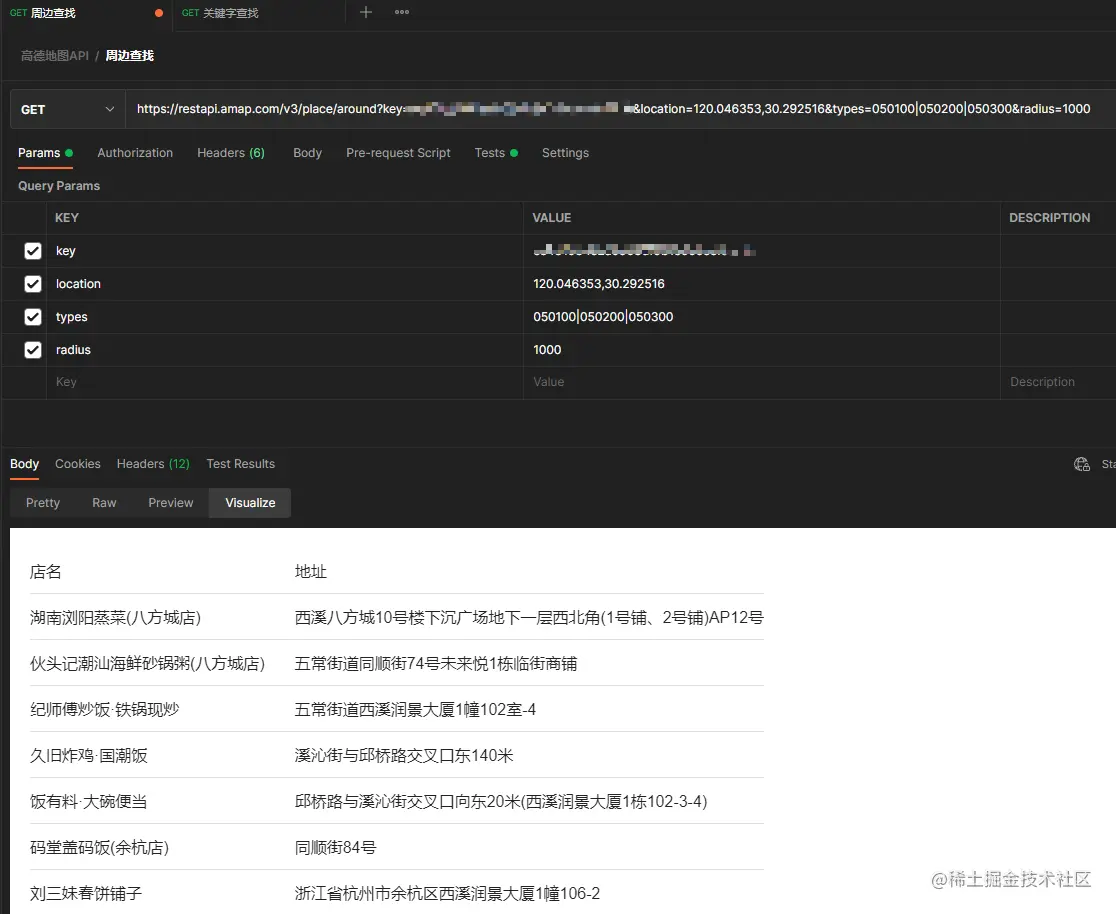
Task: Click the 伙头记潮汕海鲜砂锅粥(八方城店) shop name
Action: pyautogui.click(x=147, y=664)
